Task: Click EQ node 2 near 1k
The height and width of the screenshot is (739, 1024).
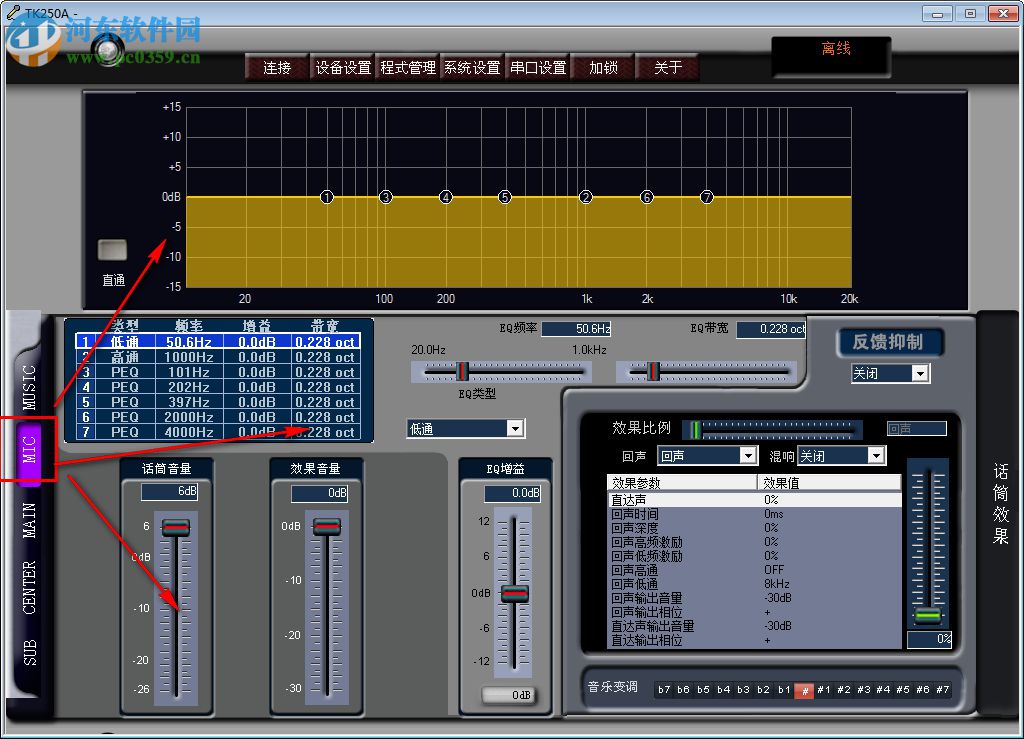Action: coord(586,197)
